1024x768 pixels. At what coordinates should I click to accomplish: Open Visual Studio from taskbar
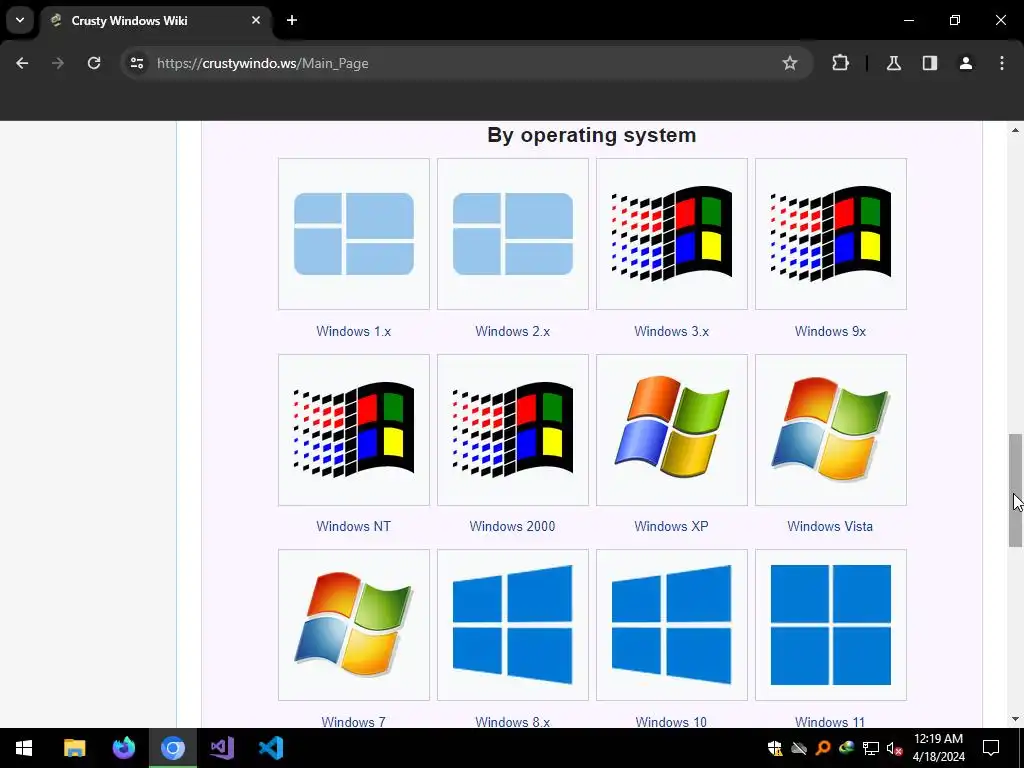tap(222, 748)
